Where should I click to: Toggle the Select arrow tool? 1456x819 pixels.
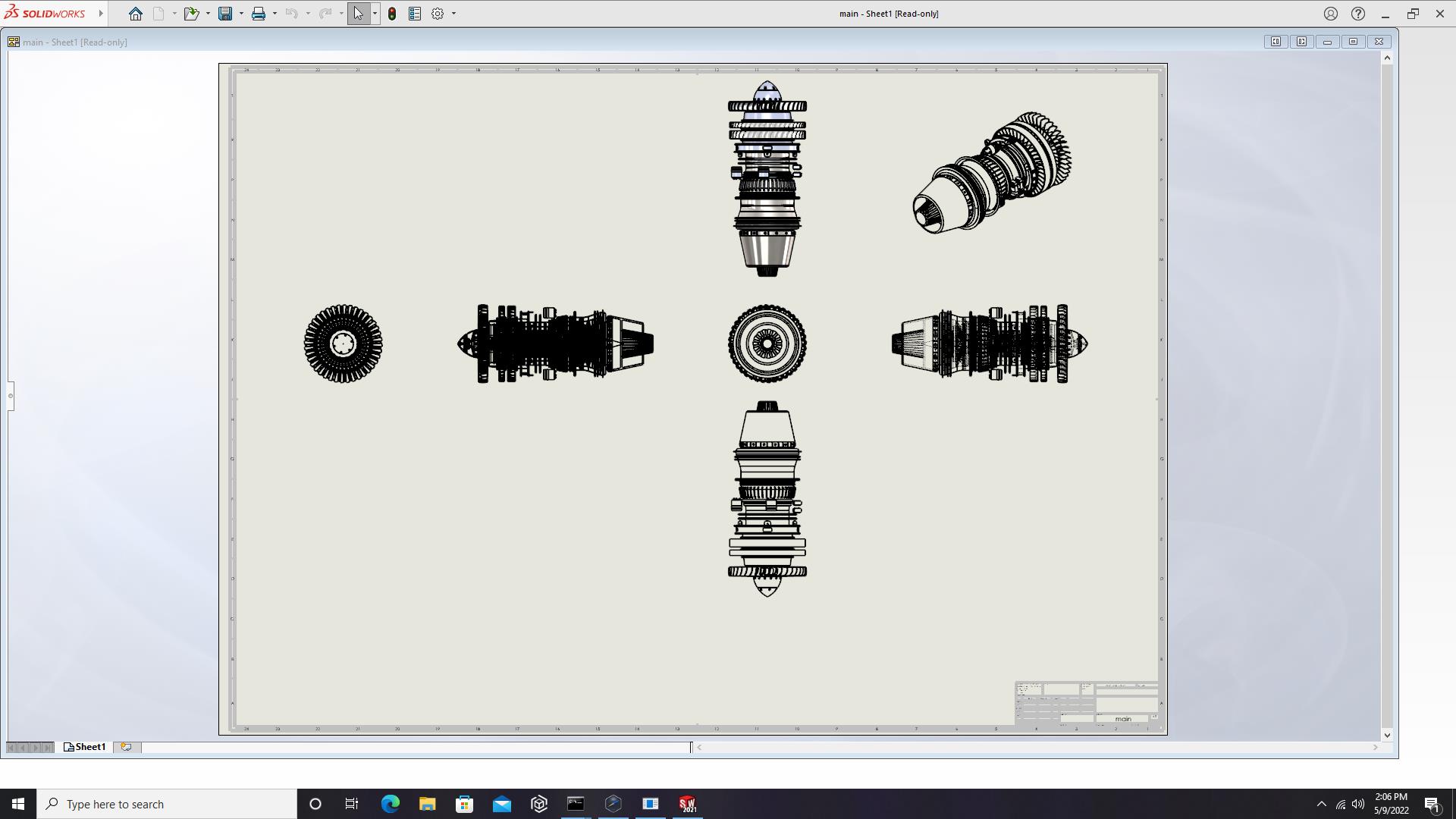(358, 14)
